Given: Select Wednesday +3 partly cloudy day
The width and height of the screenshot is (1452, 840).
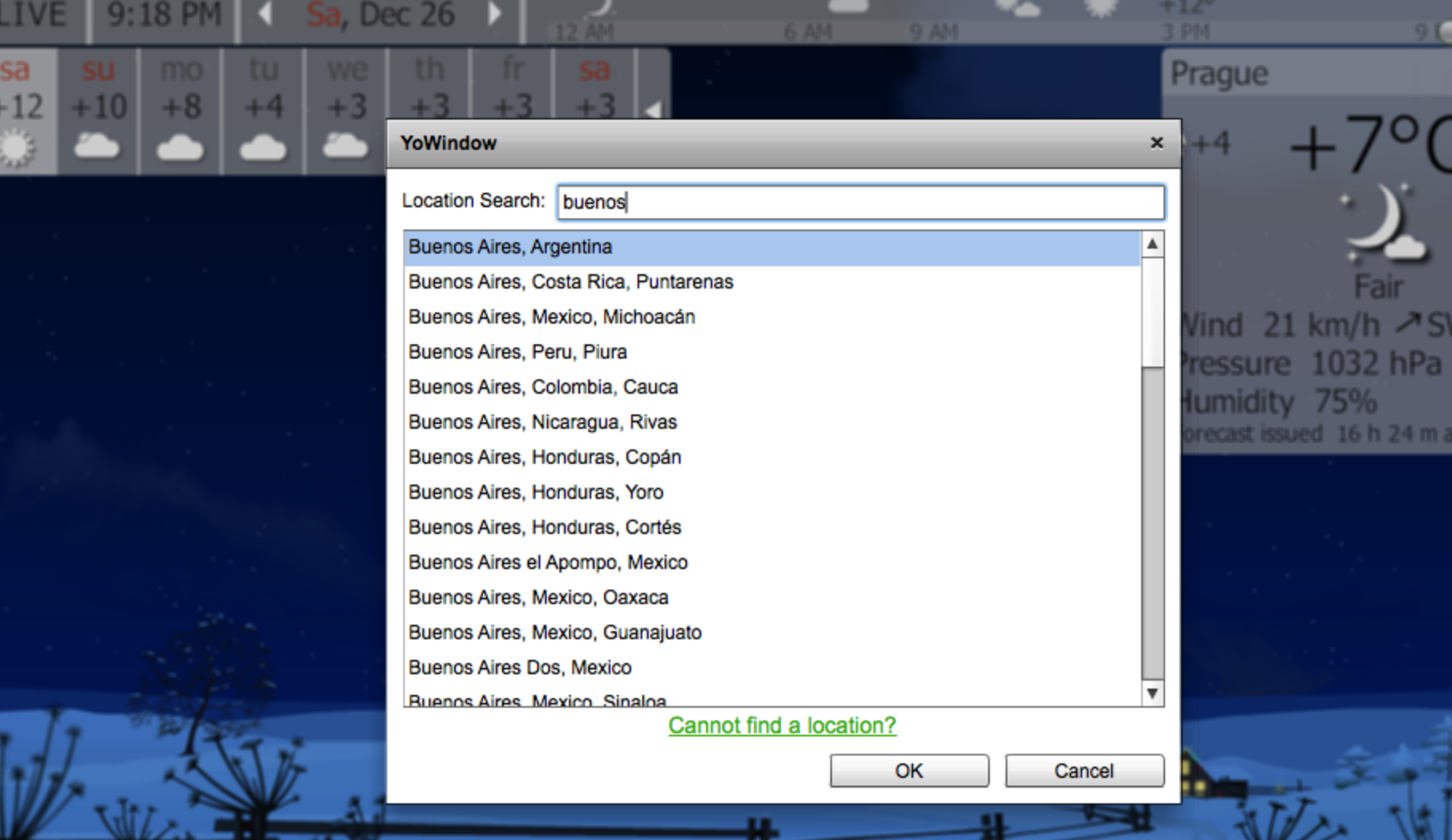Looking at the screenshot, I should [347, 110].
